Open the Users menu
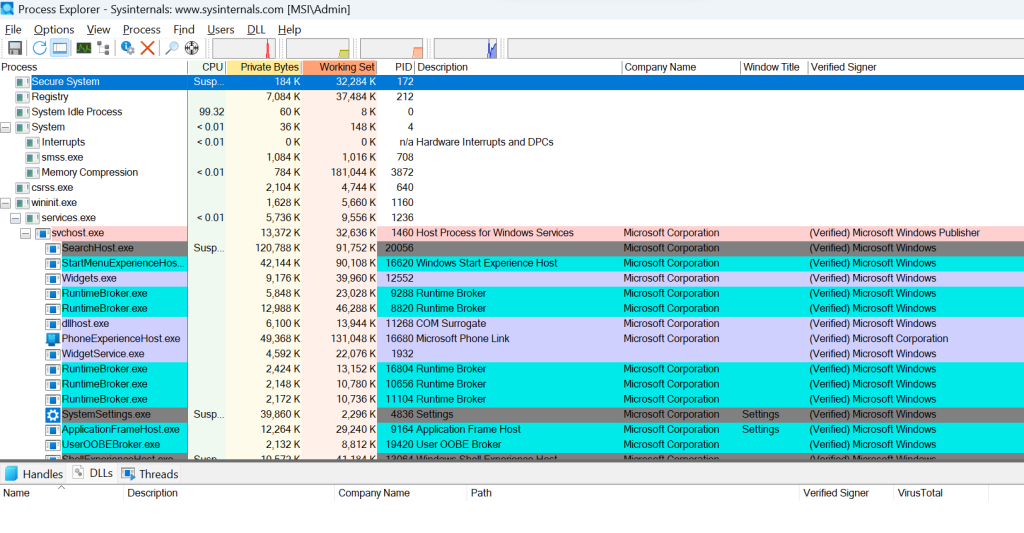1024x533 pixels. (221, 29)
